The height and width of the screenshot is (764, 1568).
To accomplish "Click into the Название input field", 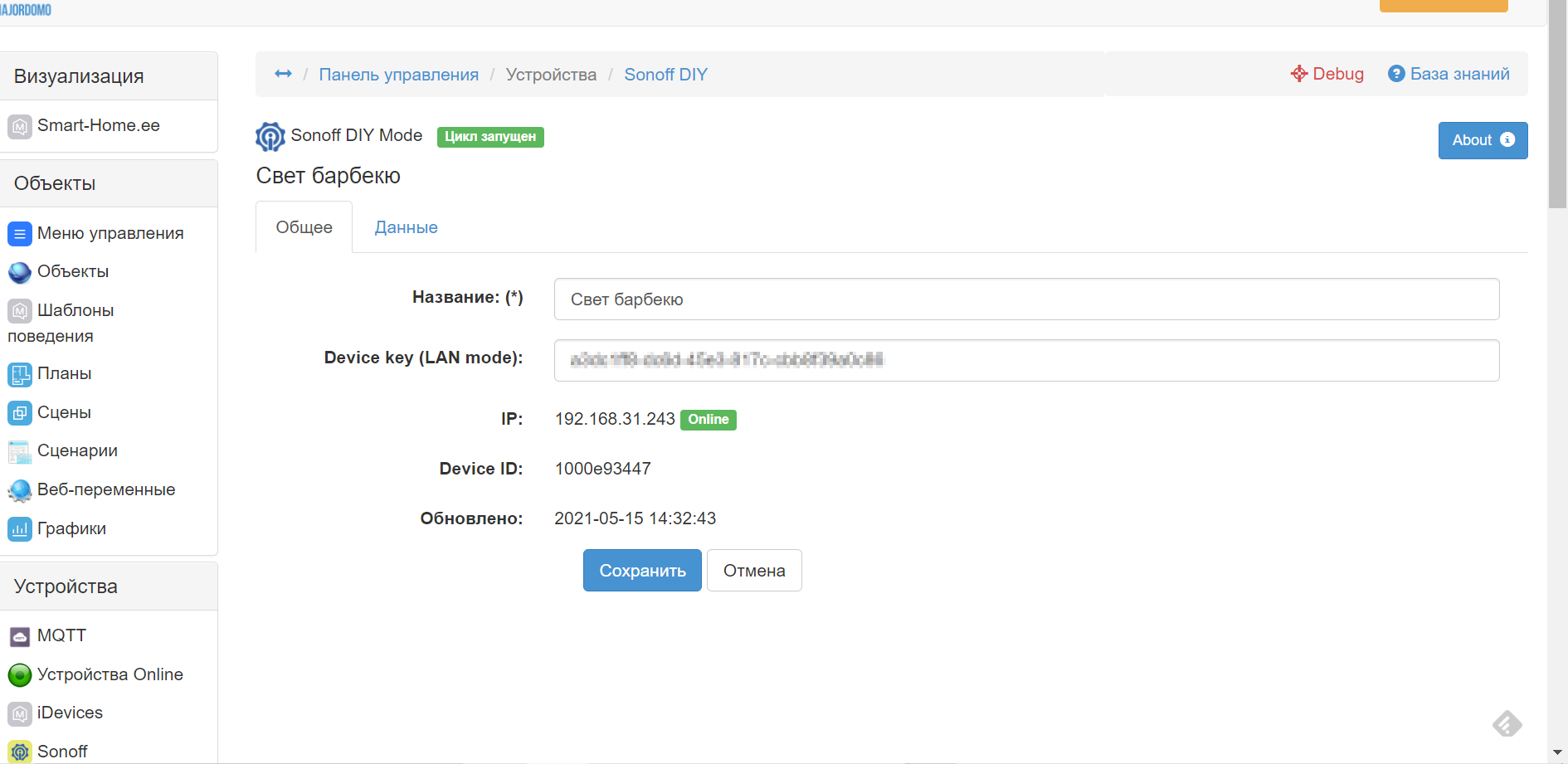I will coord(1026,299).
